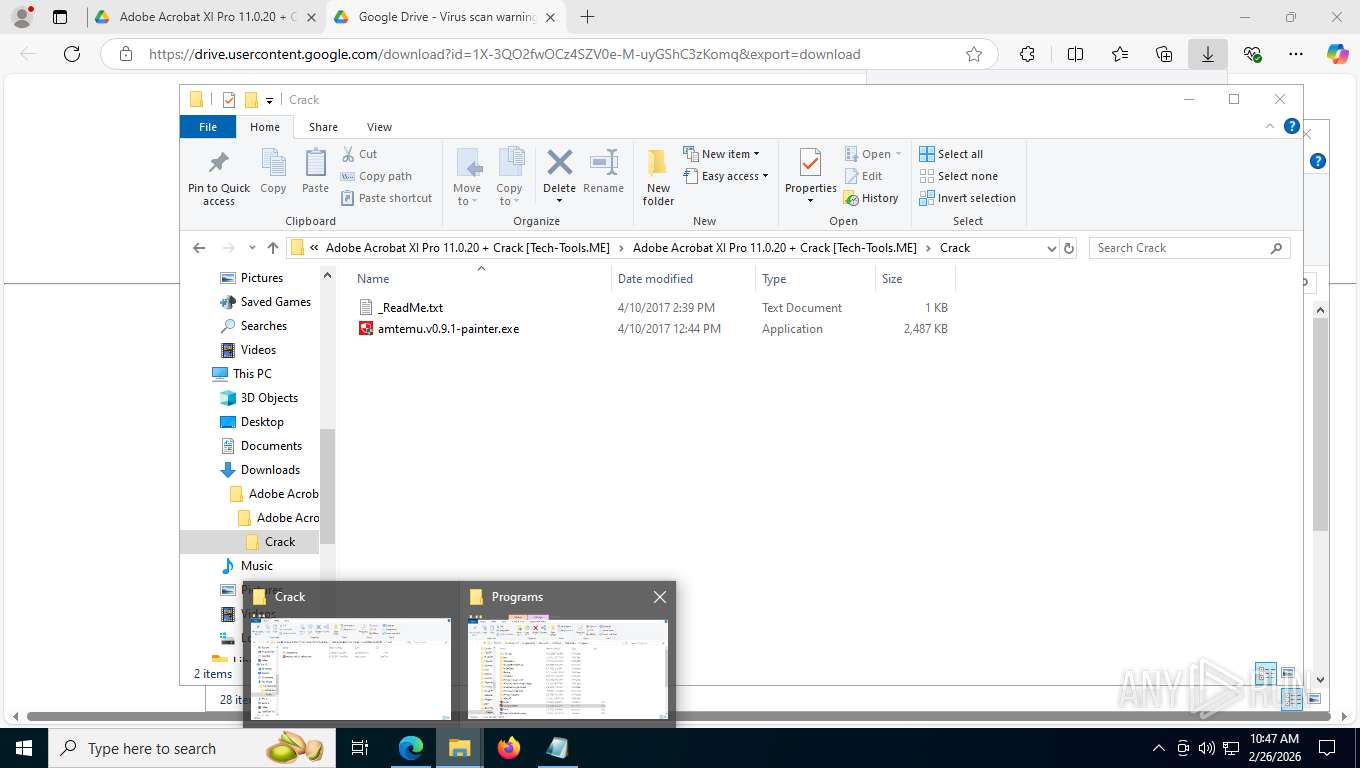Refresh the Crack folder view
This screenshot has height=768, width=1360.
(1069, 248)
